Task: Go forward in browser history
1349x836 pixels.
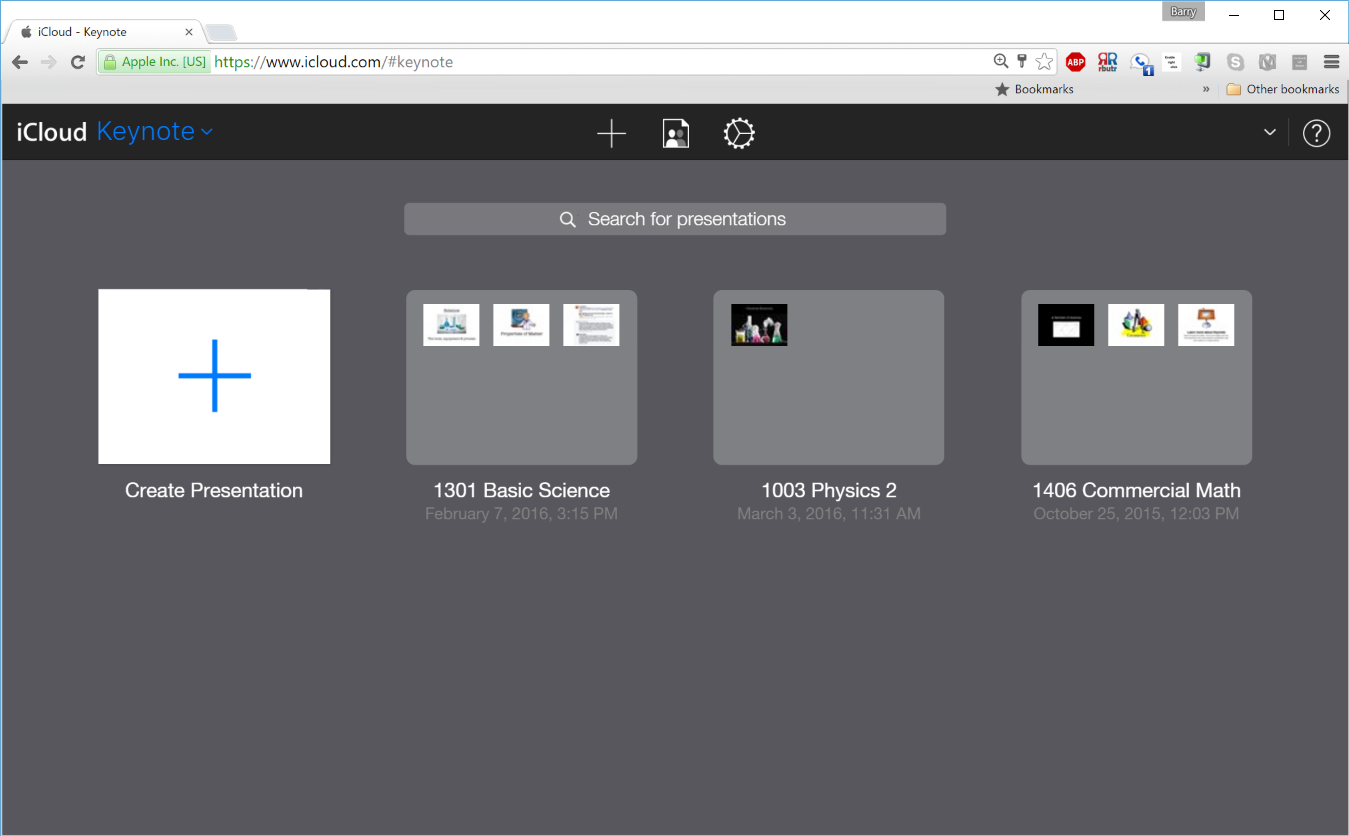Action: point(48,62)
